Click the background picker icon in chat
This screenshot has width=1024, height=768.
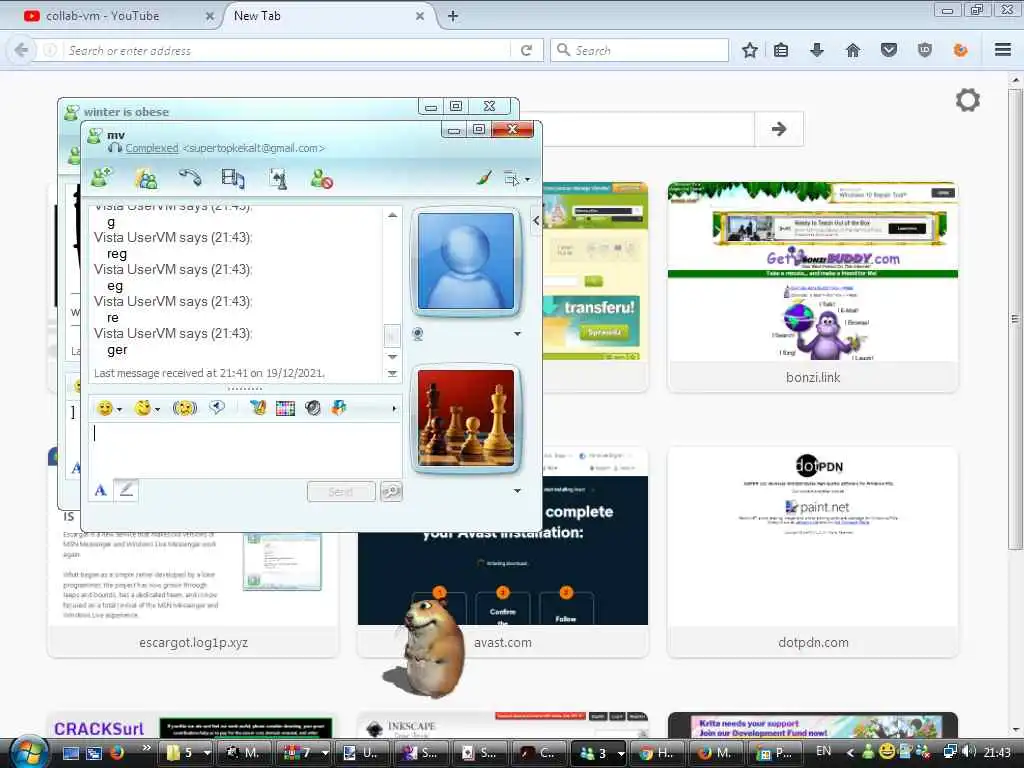258,408
